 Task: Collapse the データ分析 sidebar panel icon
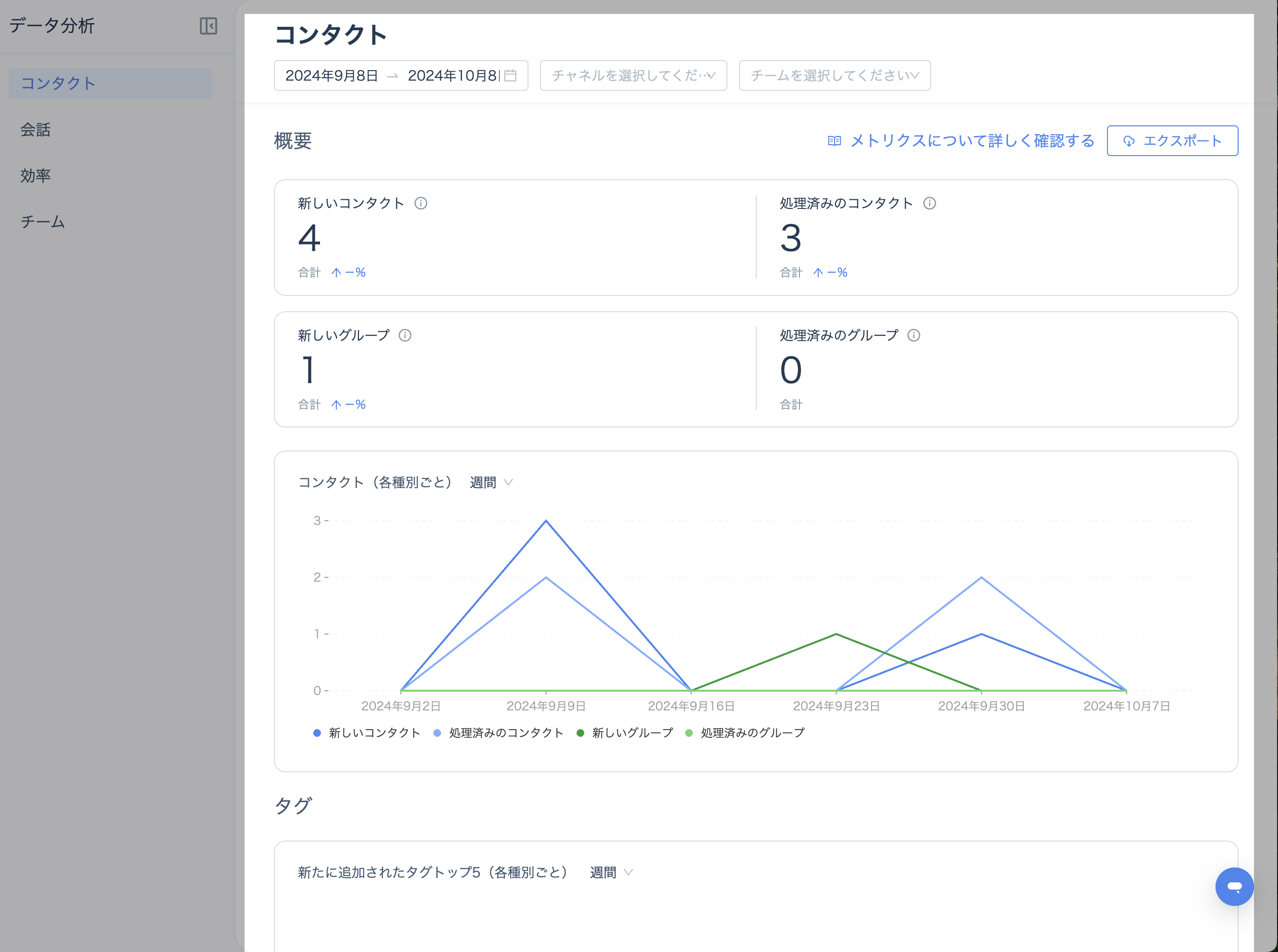pos(208,26)
